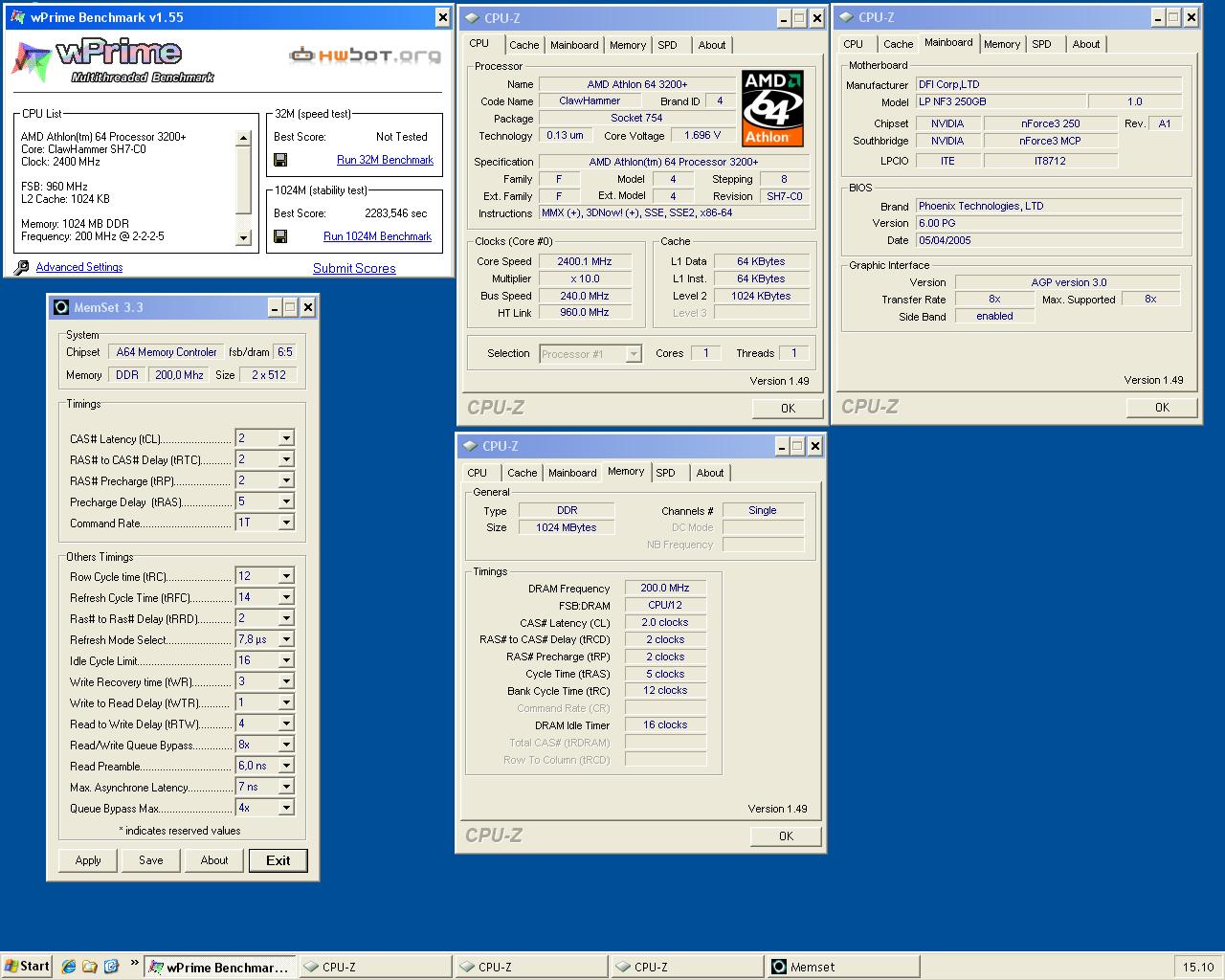
Task: Click the wPrime title bar icon
Action: [x=16, y=17]
